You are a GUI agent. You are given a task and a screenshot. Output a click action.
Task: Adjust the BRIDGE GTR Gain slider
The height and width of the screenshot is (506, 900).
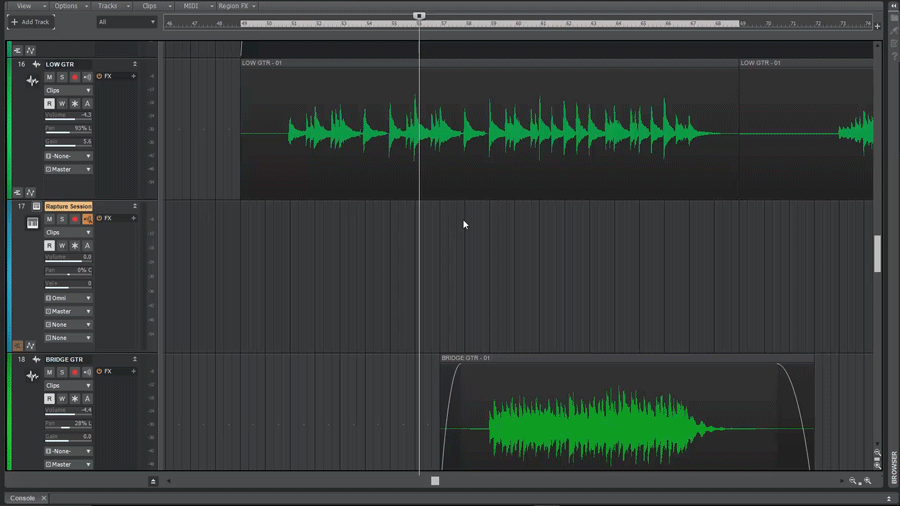pos(68,438)
